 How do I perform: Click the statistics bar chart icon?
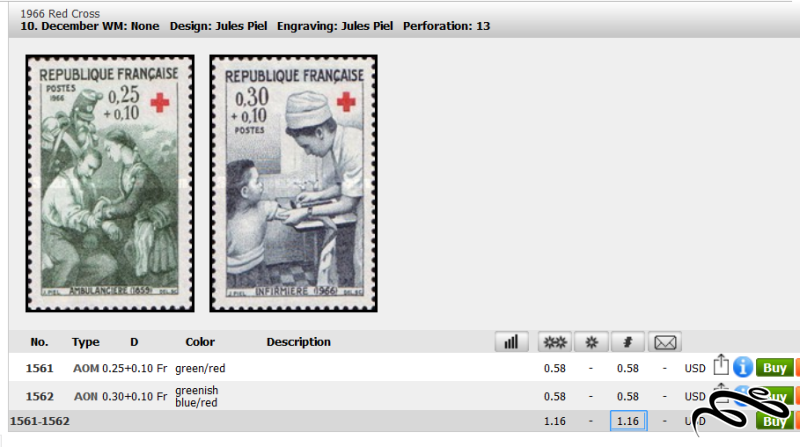click(x=511, y=342)
